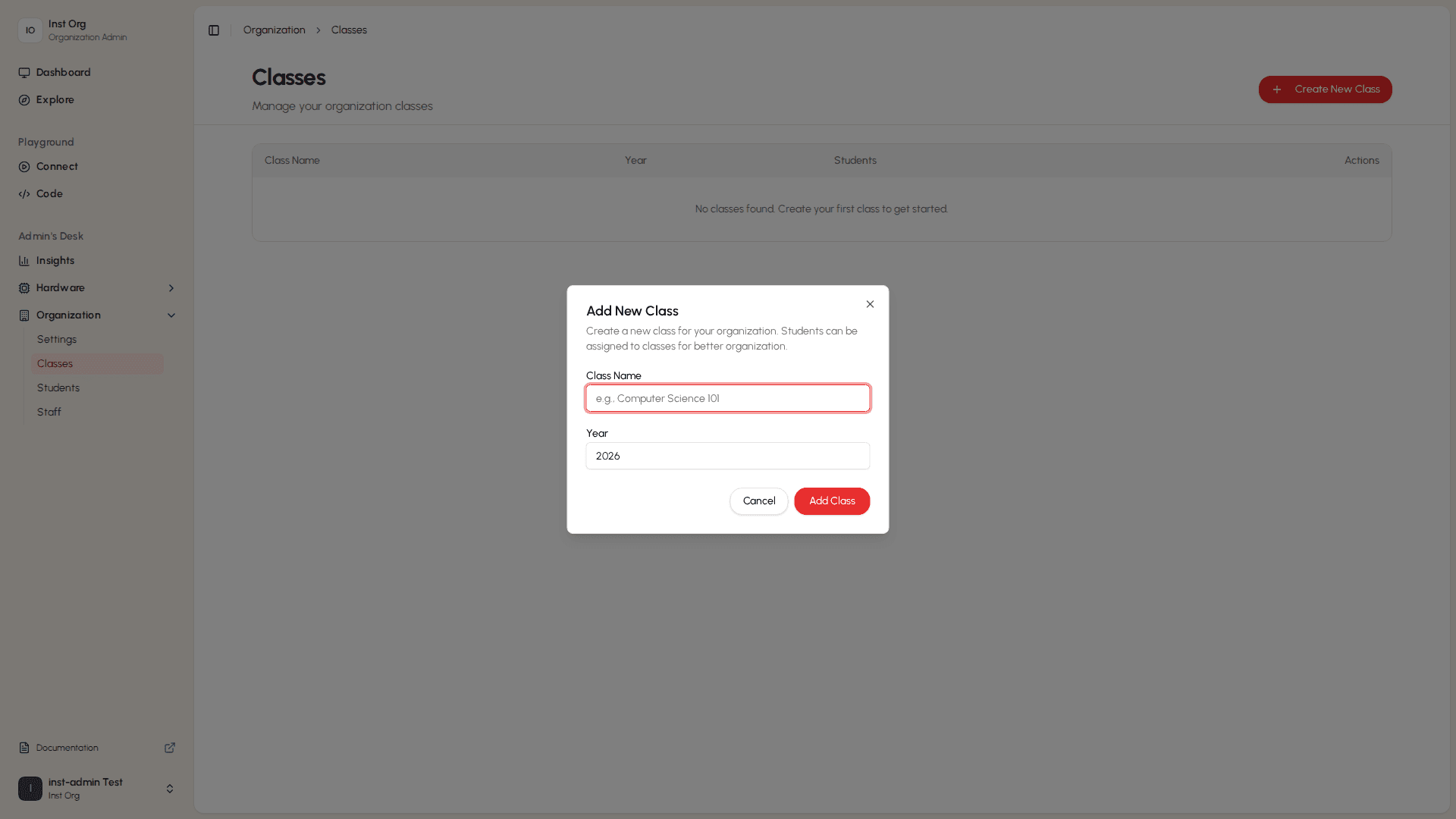Open Connect in Playground

coord(97,167)
